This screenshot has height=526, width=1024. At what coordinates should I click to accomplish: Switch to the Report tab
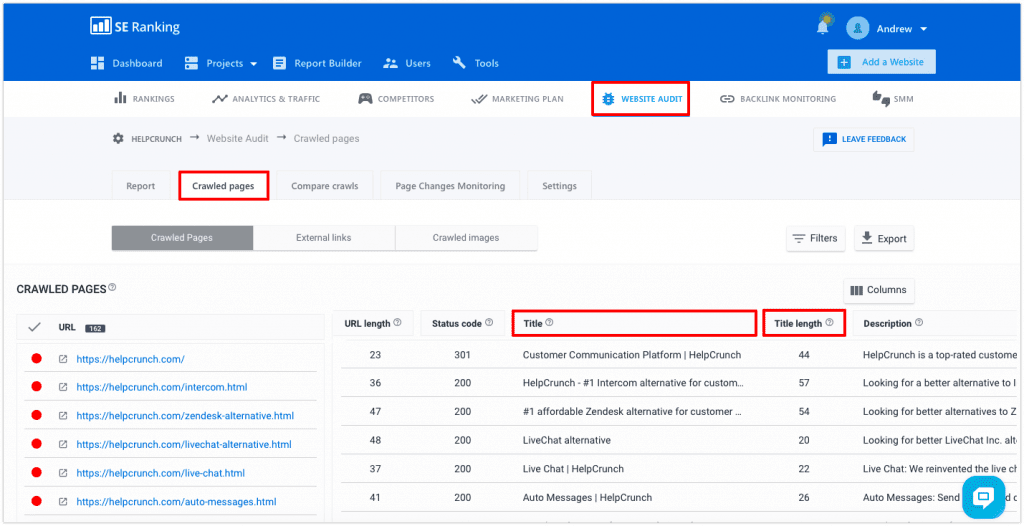[141, 186]
